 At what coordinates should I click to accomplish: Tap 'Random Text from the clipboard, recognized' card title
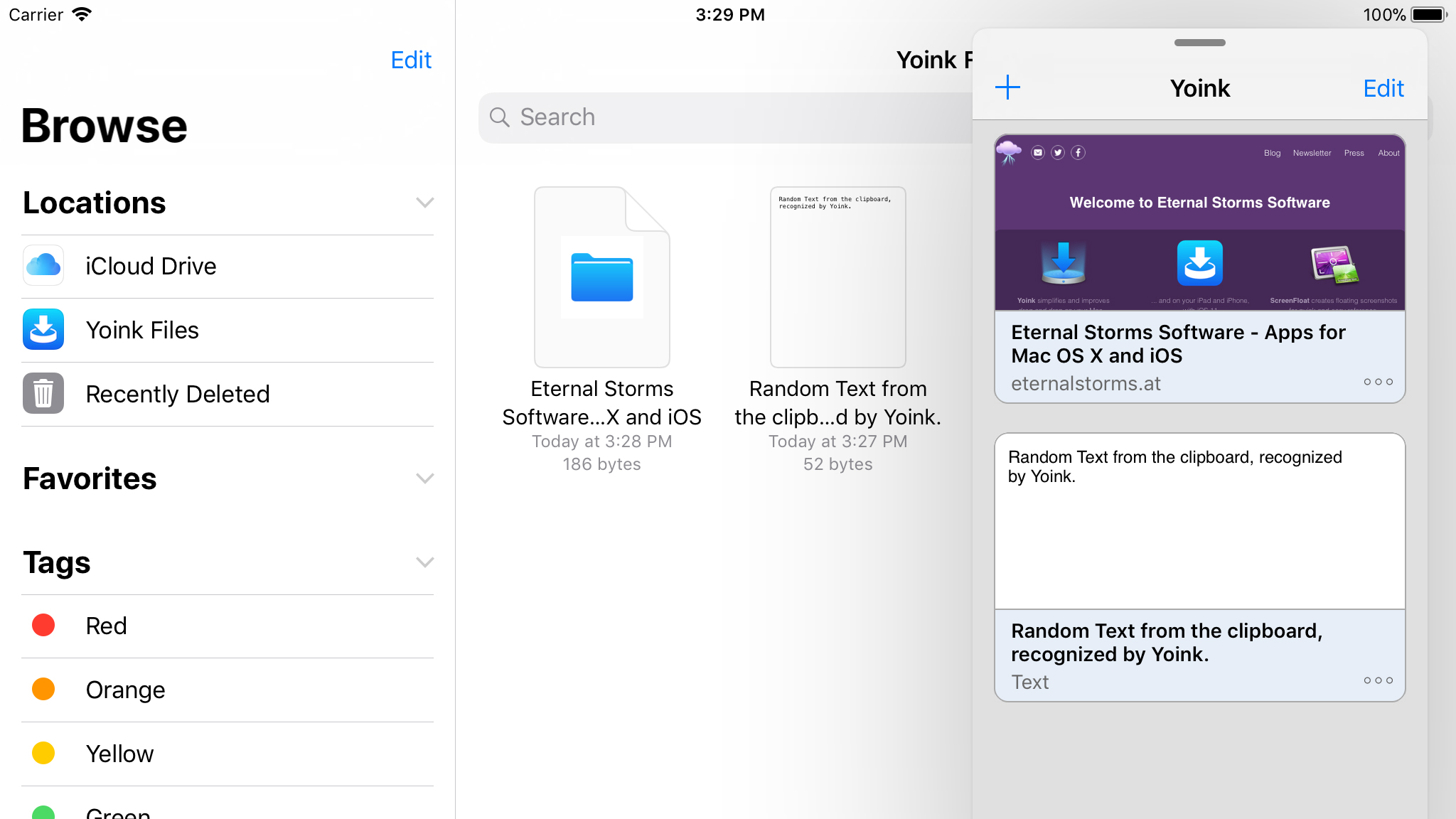point(1167,643)
